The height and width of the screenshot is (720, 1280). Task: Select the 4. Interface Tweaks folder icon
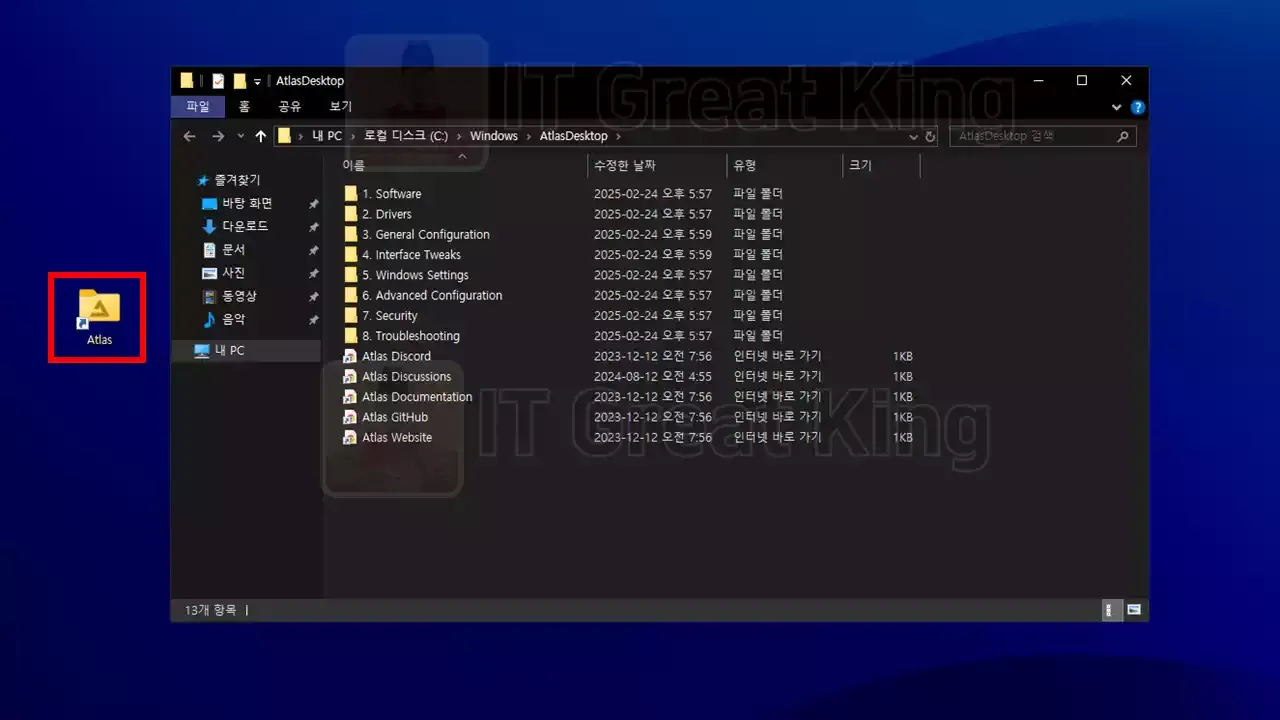[x=350, y=255]
